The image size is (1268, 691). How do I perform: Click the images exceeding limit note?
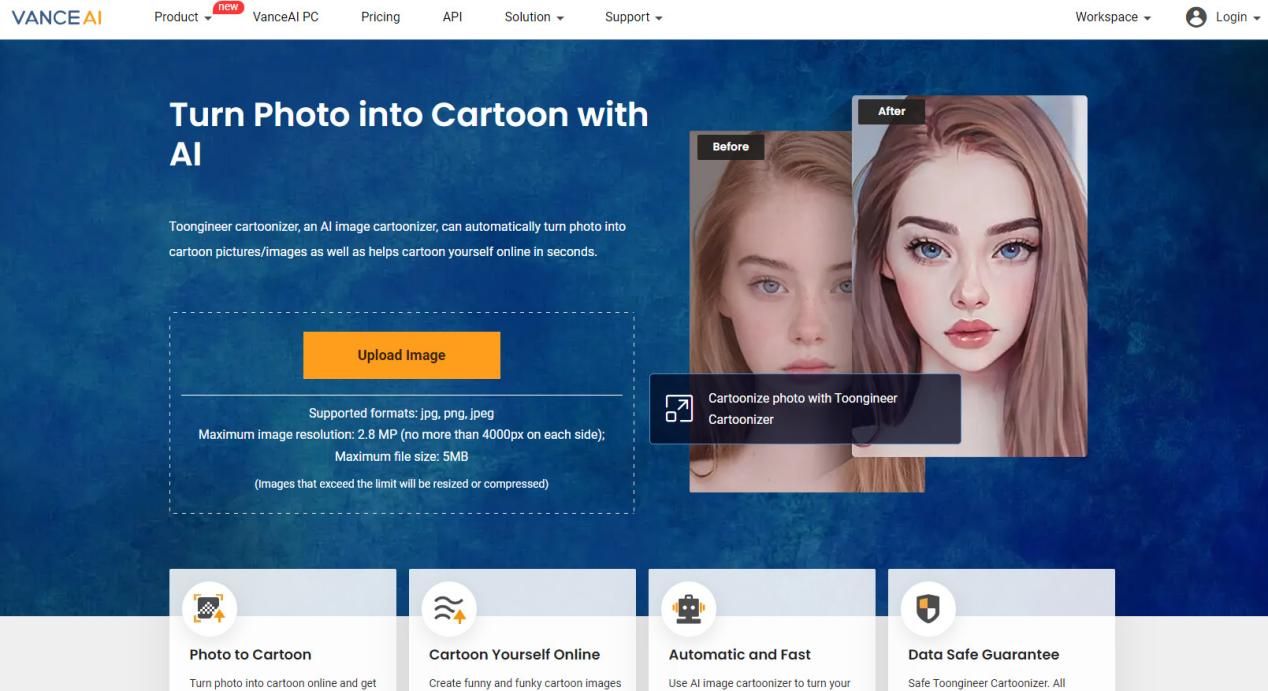[401, 484]
